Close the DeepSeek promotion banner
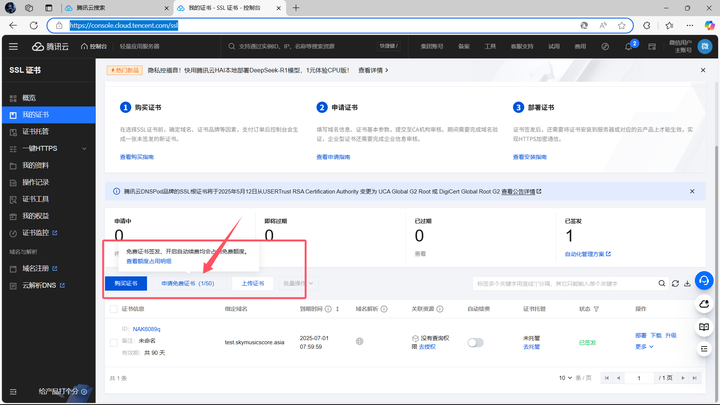The height and width of the screenshot is (405, 720). pyautogui.click(x=703, y=70)
